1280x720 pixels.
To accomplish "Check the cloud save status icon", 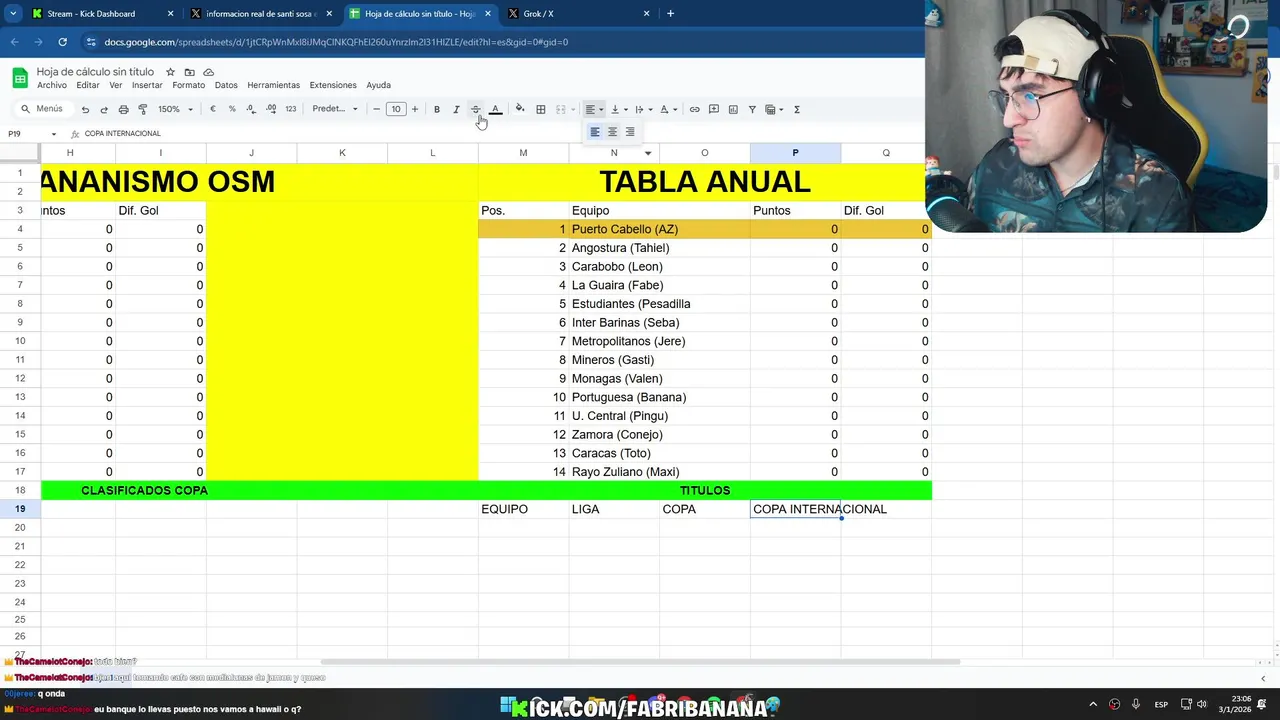I will 208,72.
